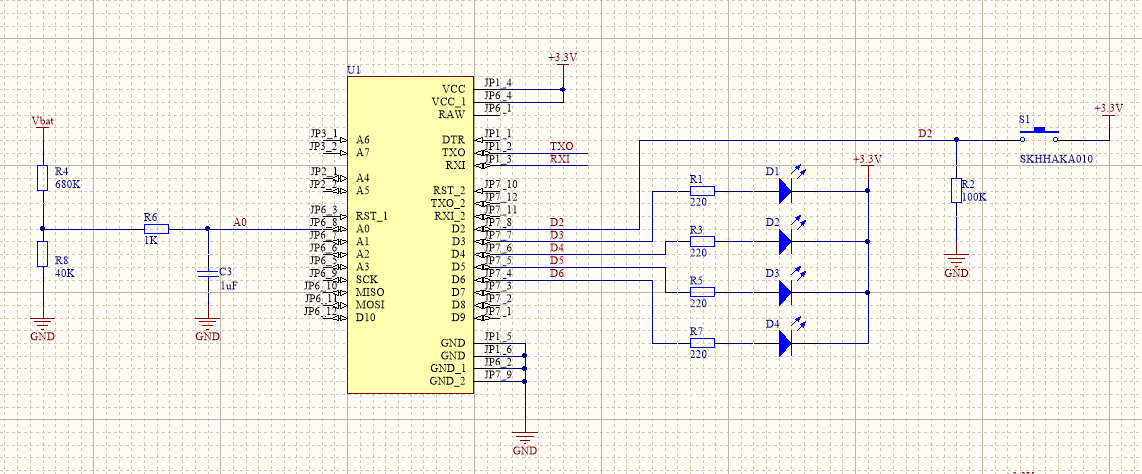Select +3.3V power port beside switch S1
Image resolution: width=1142 pixels, height=474 pixels.
tap(1107, 109)
